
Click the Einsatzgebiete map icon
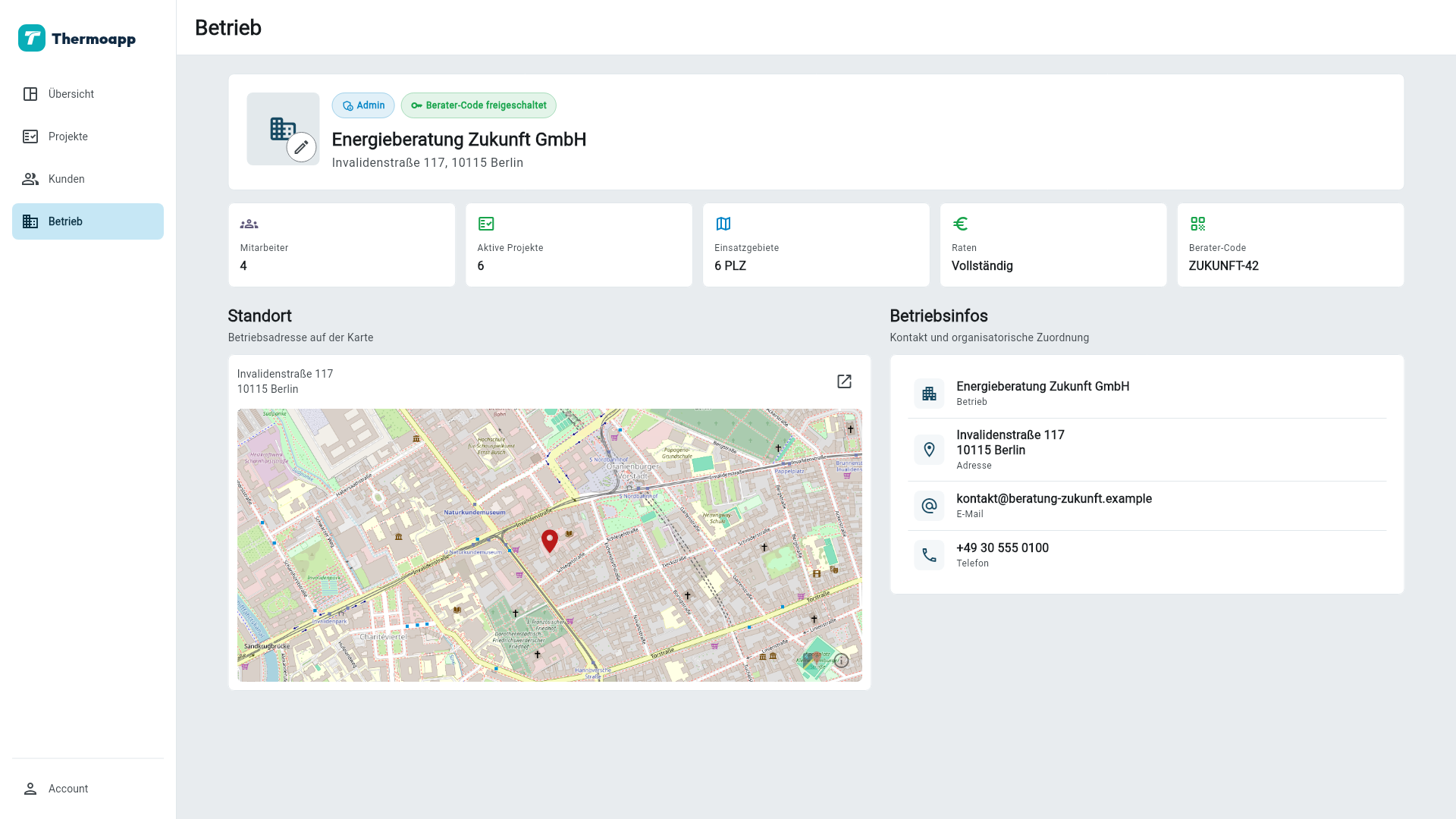[x=723, y=224]
